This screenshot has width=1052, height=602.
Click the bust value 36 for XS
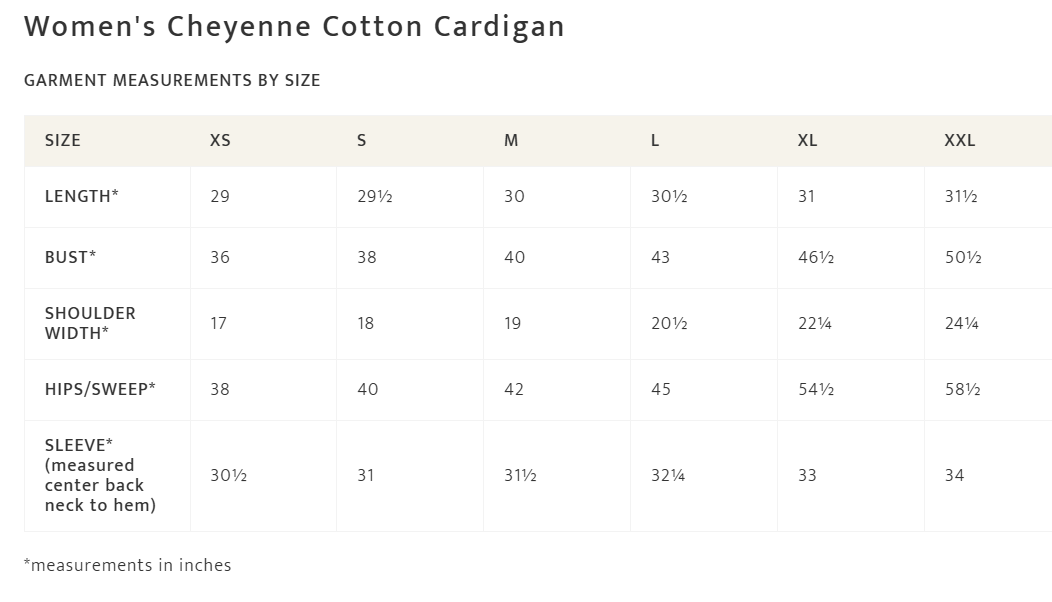(x=220, y=257)
